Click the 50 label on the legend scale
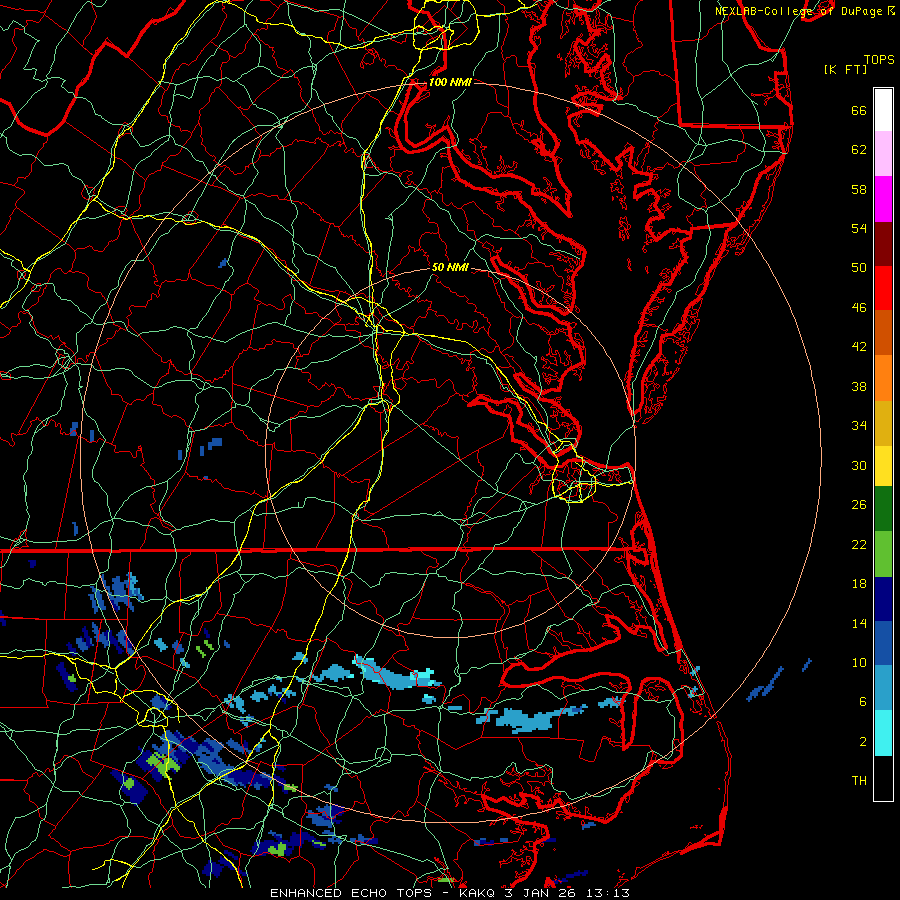The height and width of the screenshot is (900, 900). point(859,267)
